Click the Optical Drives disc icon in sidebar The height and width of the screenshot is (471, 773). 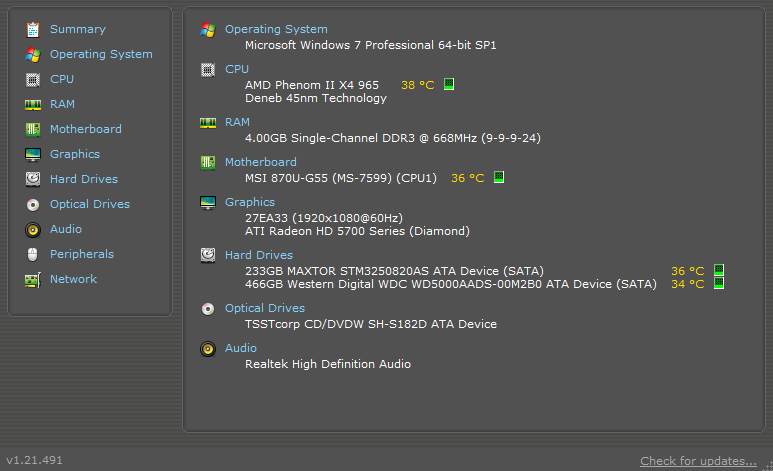pos(33,205)
